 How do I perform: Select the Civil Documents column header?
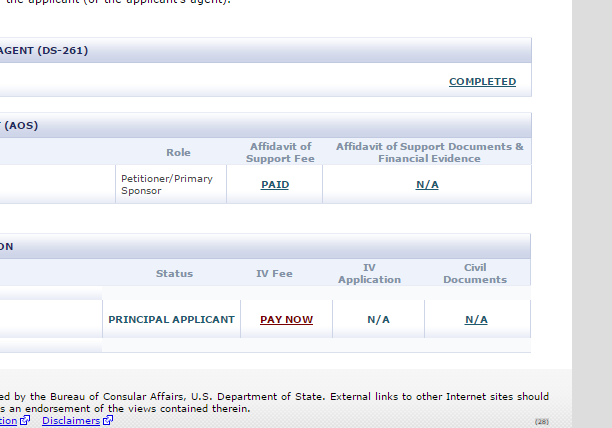tap(475, 273)
